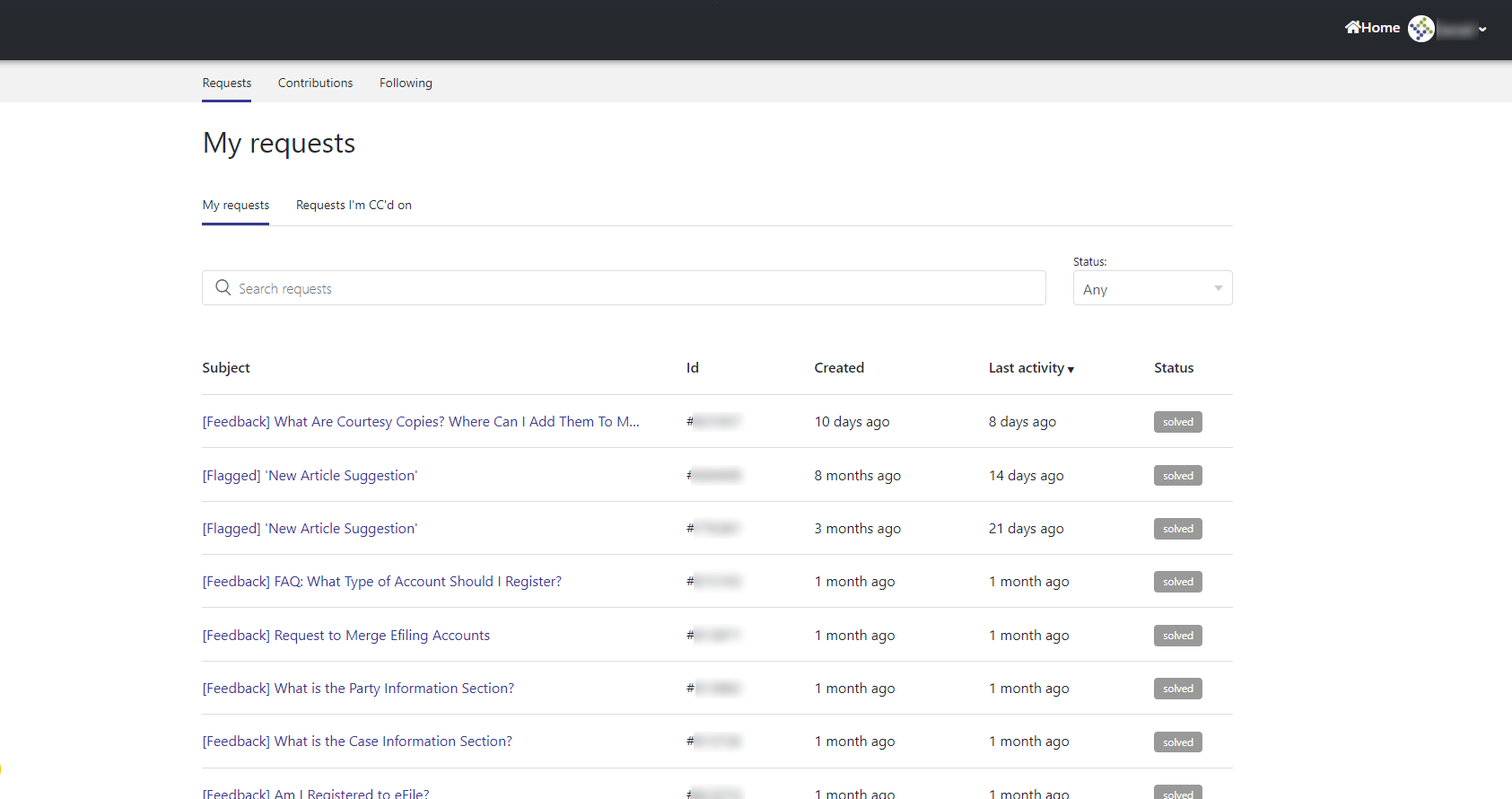Screen dimensions: 1512x799
Task: Click the user profile avatar
Action: 1420,29
